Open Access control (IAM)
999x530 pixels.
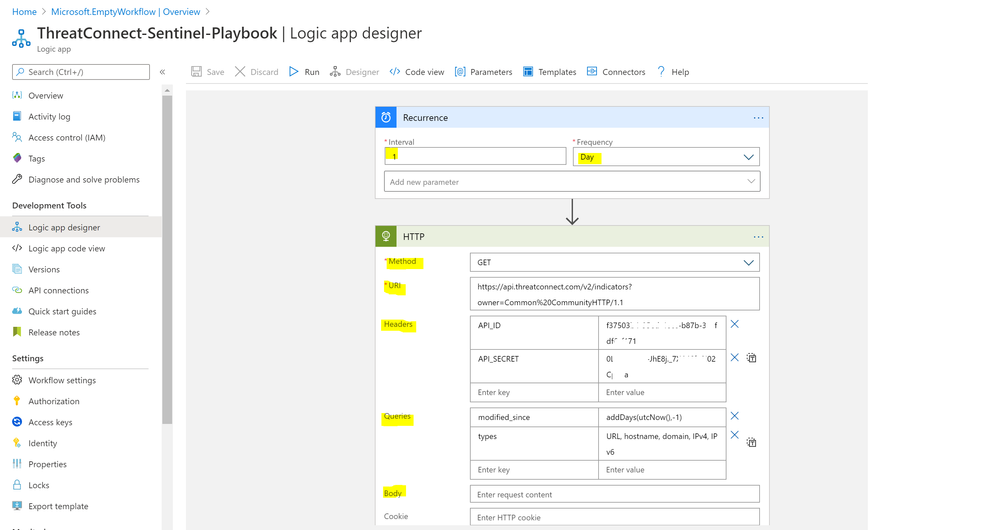click(x=66, y=138)
